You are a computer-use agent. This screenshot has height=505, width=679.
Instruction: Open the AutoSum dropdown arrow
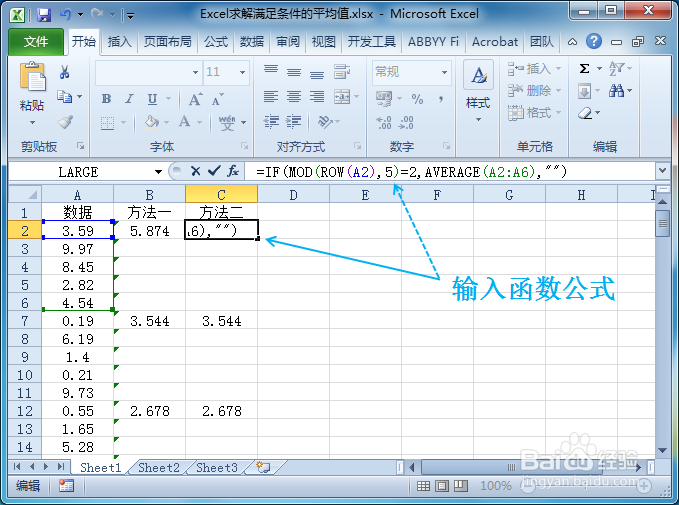tap(599, 68)
